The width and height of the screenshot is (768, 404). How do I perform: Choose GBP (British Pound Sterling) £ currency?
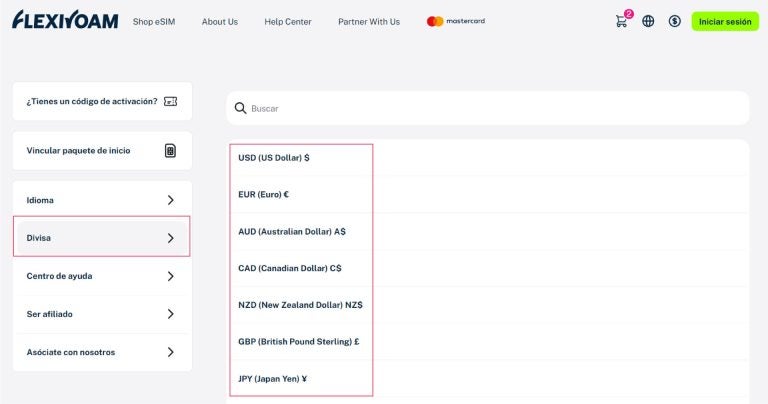[x=488, y=341]
